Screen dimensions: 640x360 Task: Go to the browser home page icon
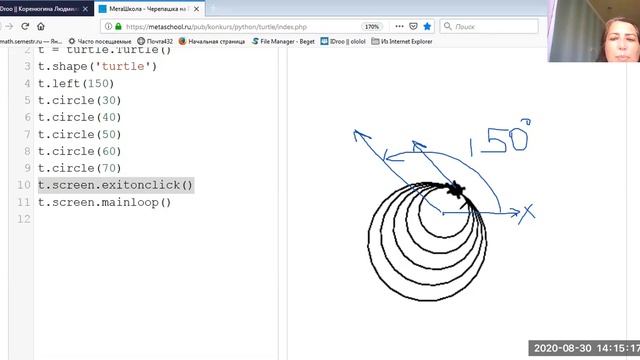coord(41,27)
